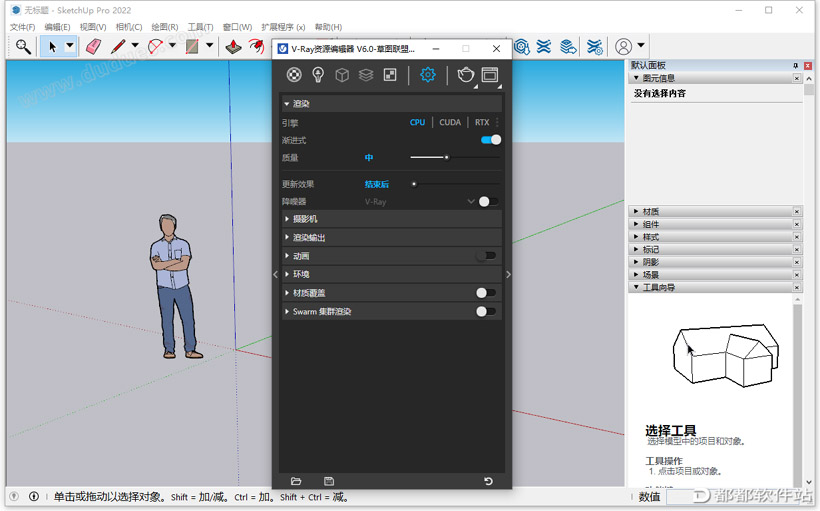This screenshot has height=511, width=820.
Task: Toggle 渐进式 progressive switch off
Action: (491, 140)
